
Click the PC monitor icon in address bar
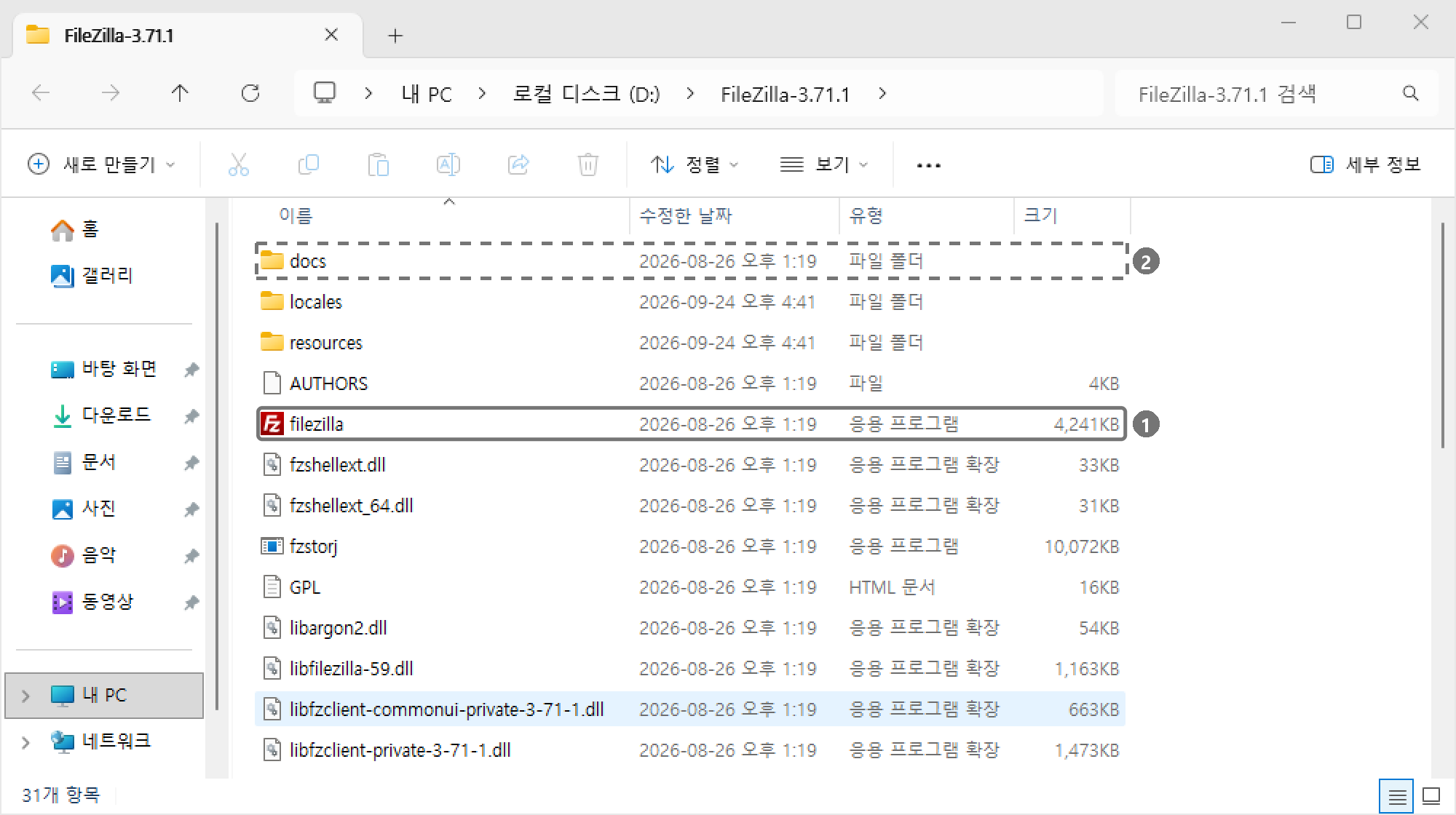point(325,93)
